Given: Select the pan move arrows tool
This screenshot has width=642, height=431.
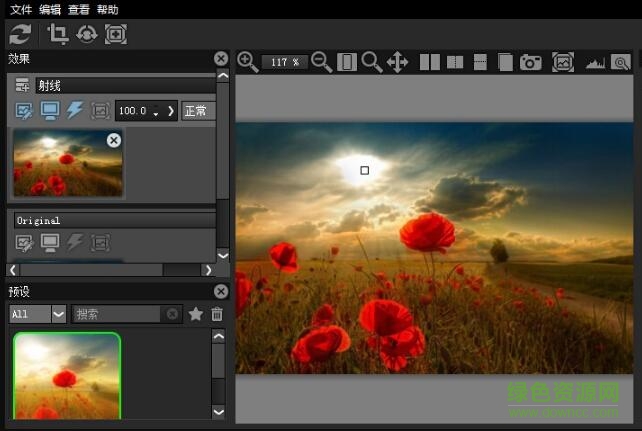Looking at the screenshot, I should (397, 62).
